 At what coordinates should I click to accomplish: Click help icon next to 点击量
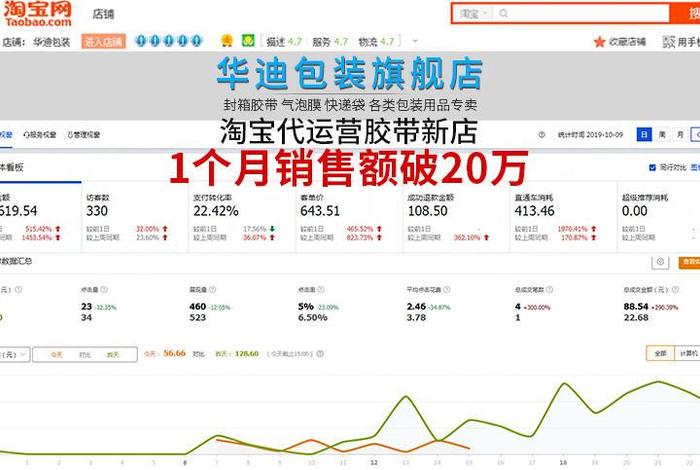104,290
